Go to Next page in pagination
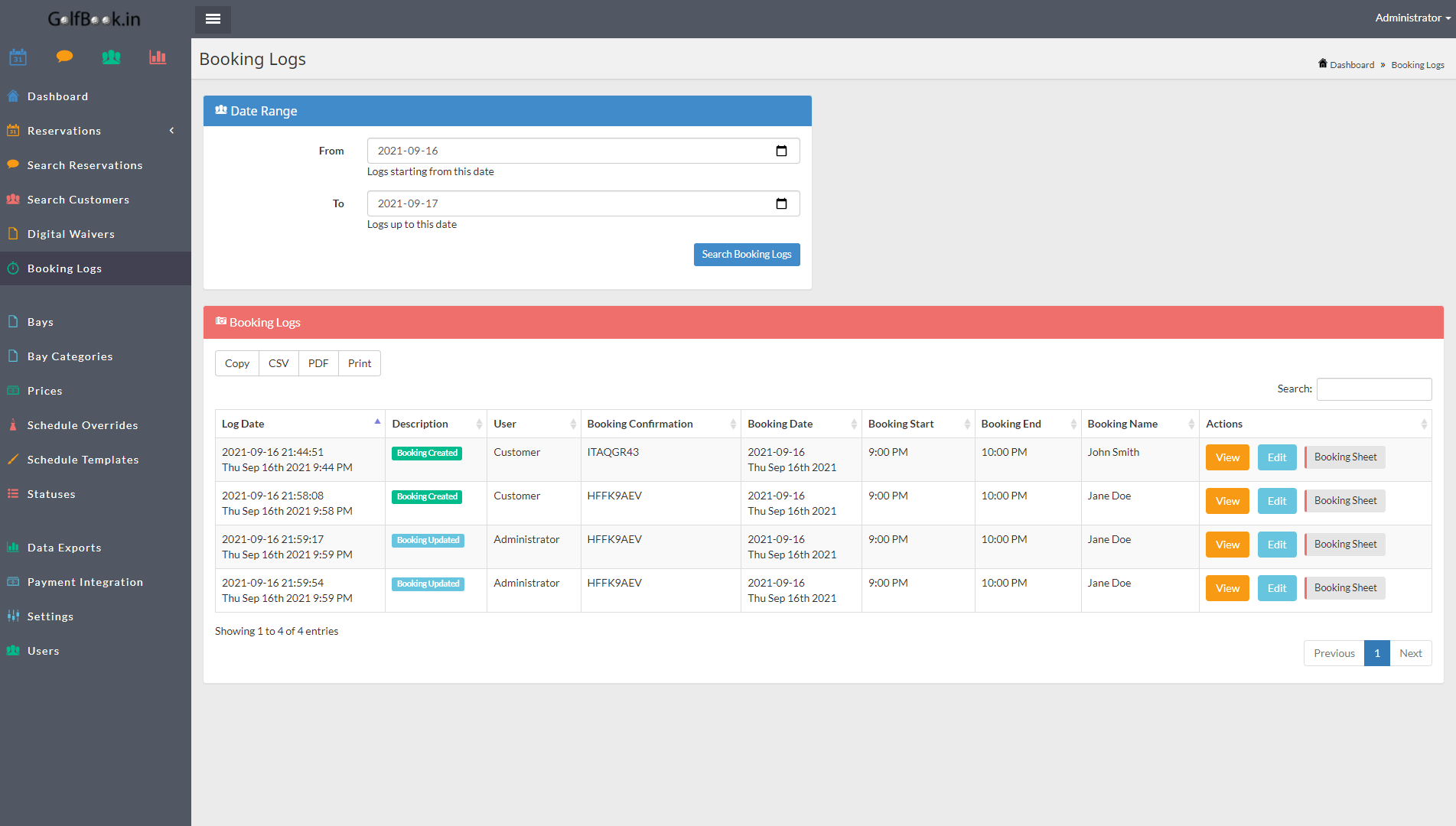Screen dimensions: 1456x826 point(1410,653)
